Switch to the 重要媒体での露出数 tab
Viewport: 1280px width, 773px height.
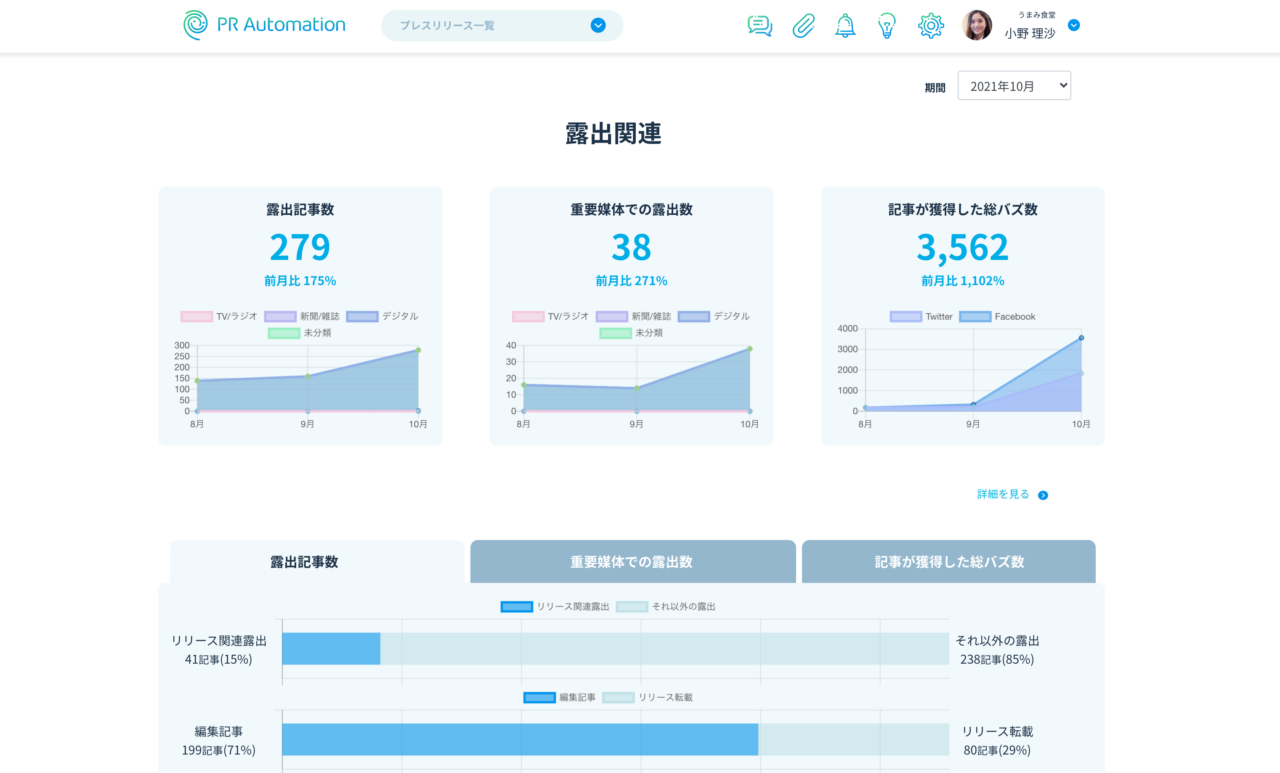pos(632,562)
